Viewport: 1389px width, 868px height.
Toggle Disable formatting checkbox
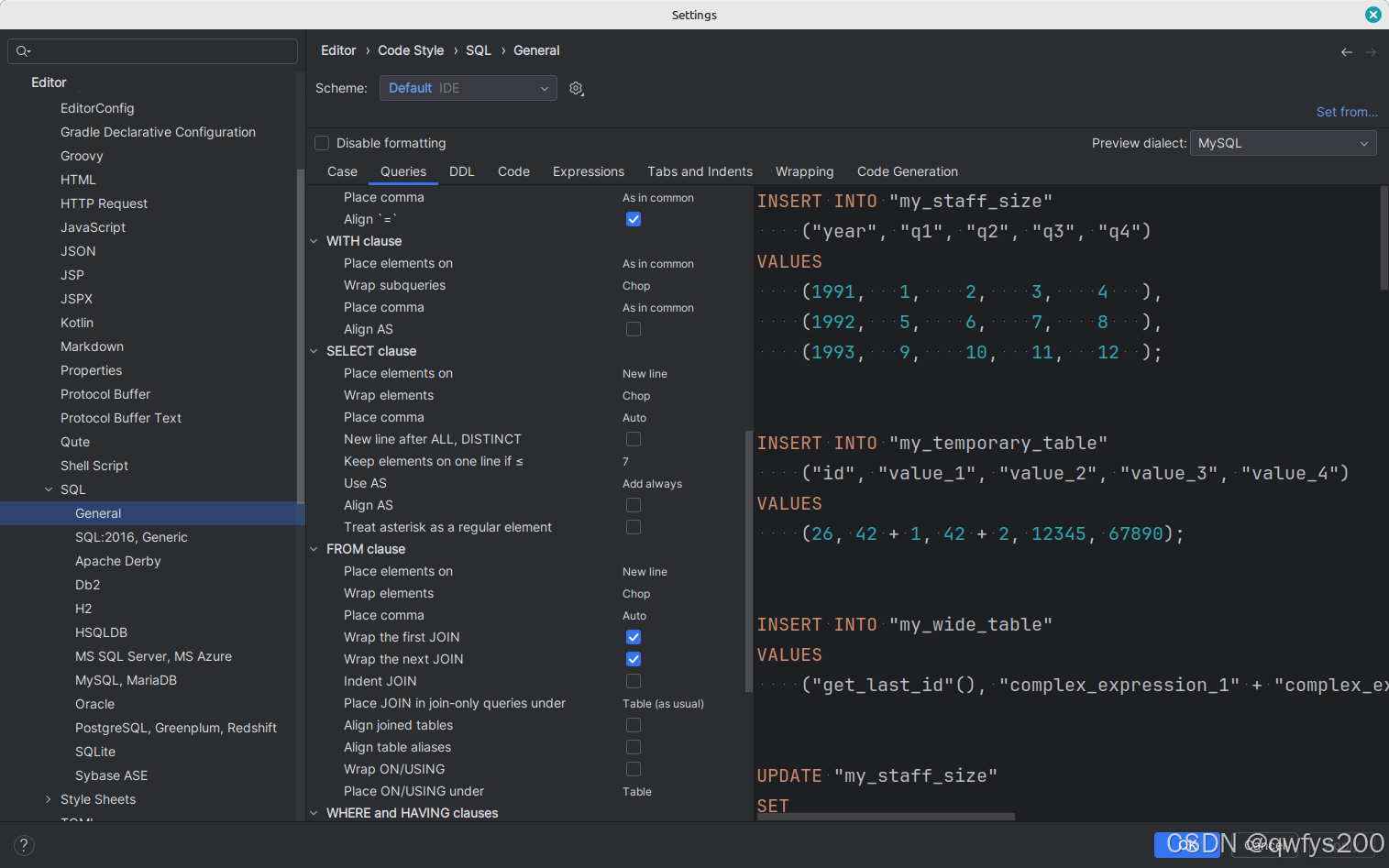pyautogui.click(x=322, y=143)
